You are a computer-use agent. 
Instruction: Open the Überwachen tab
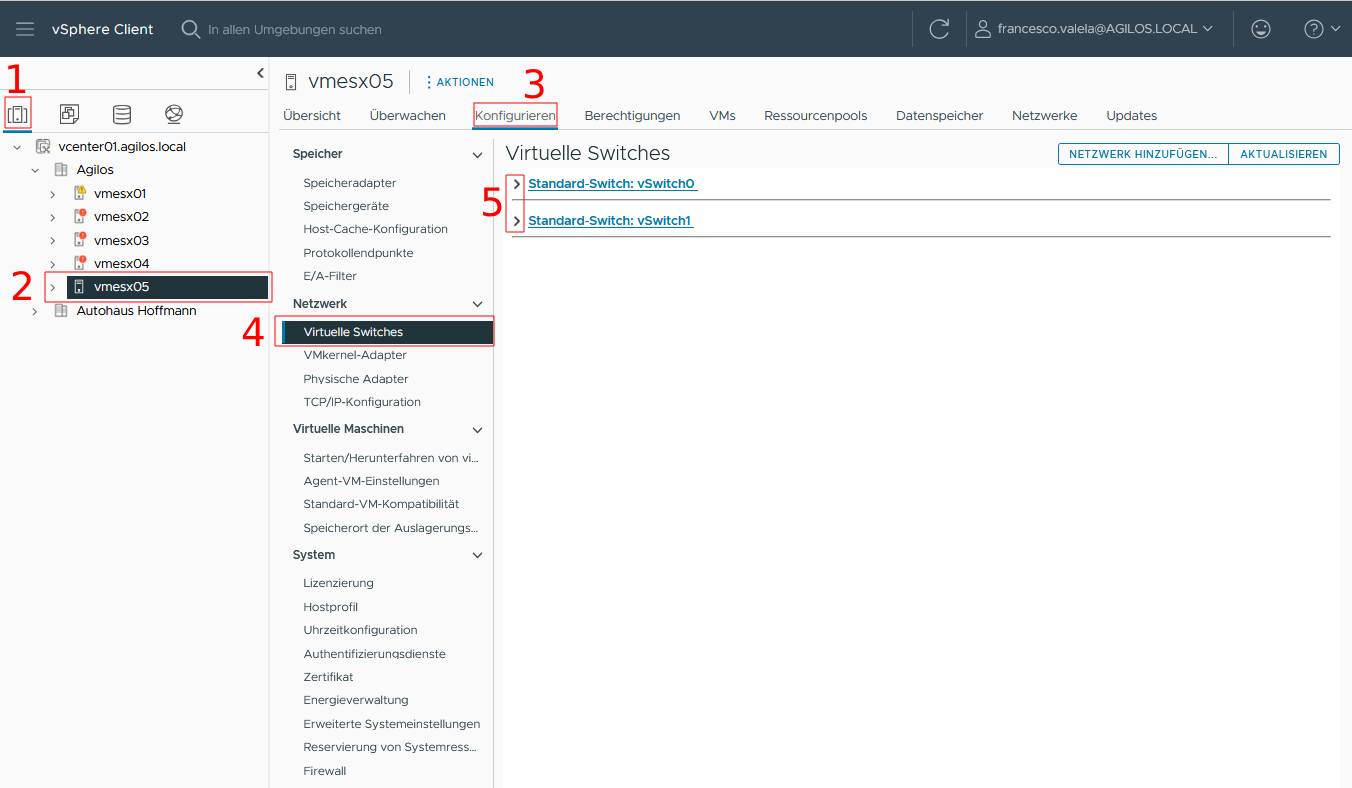(407, 115)
